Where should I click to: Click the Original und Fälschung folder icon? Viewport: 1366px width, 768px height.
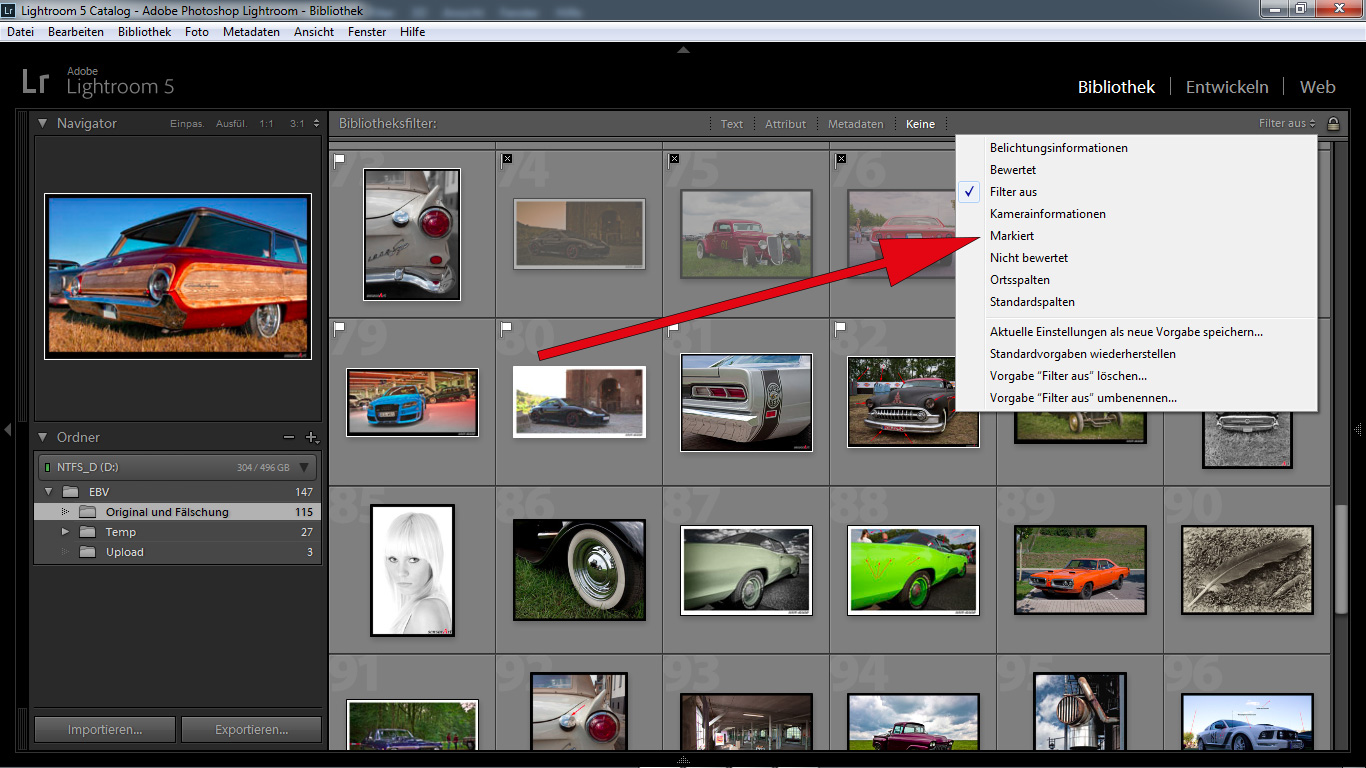pyautogui.click(x=88, y=512)
